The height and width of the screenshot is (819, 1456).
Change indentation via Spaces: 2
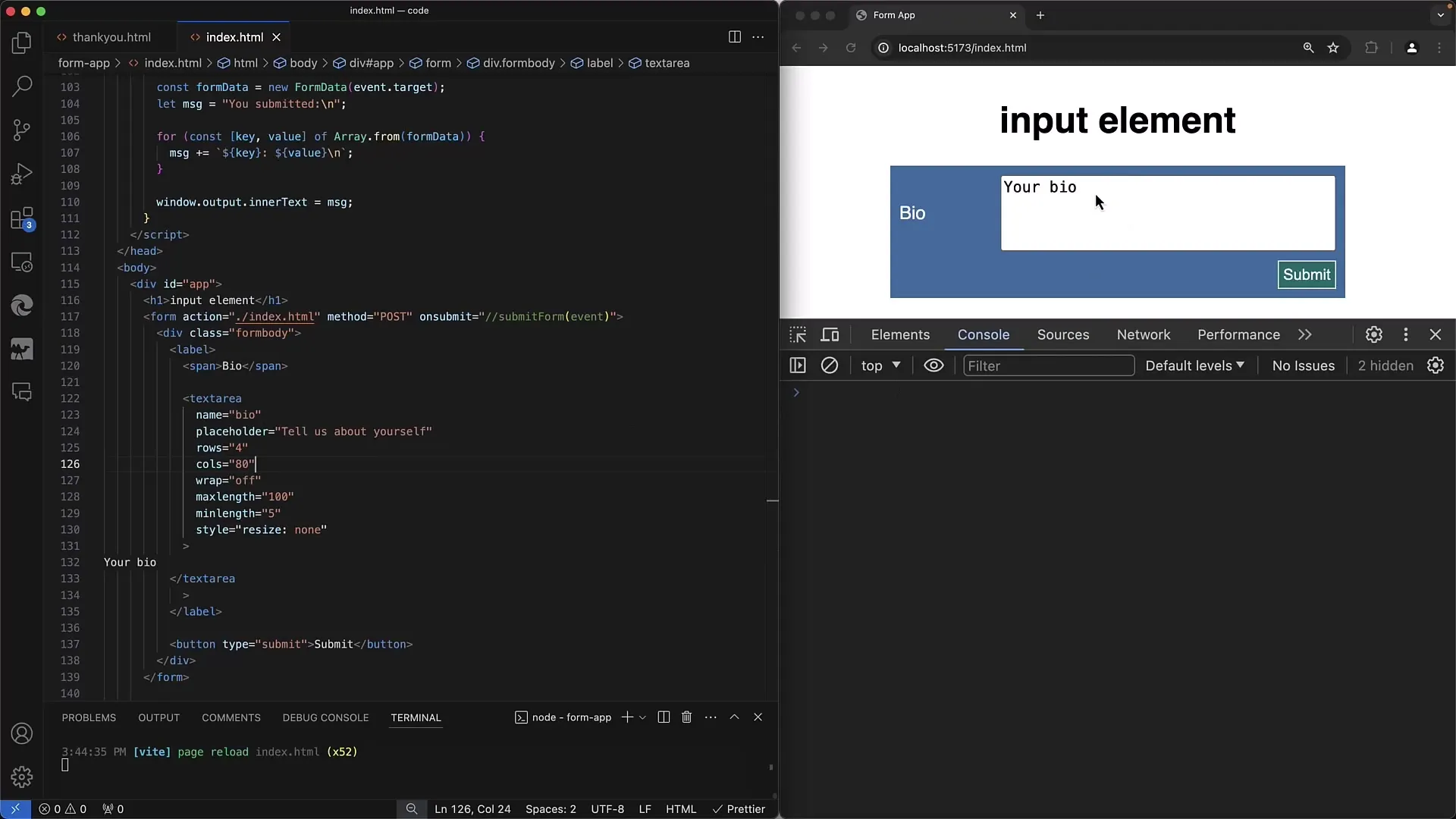551,809
